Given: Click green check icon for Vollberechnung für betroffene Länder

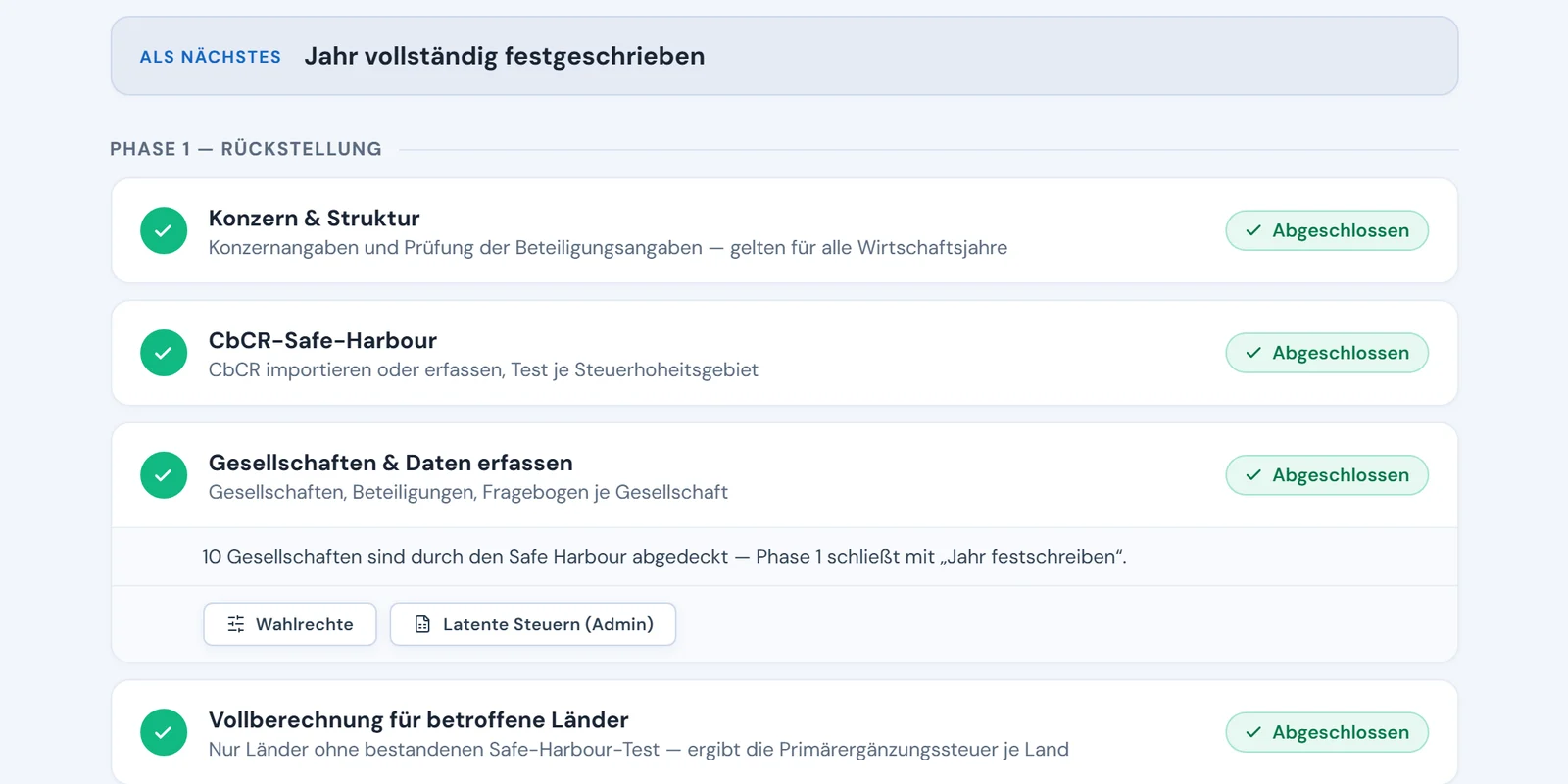Looking at the screenshot, I should (x=164, y=732).
